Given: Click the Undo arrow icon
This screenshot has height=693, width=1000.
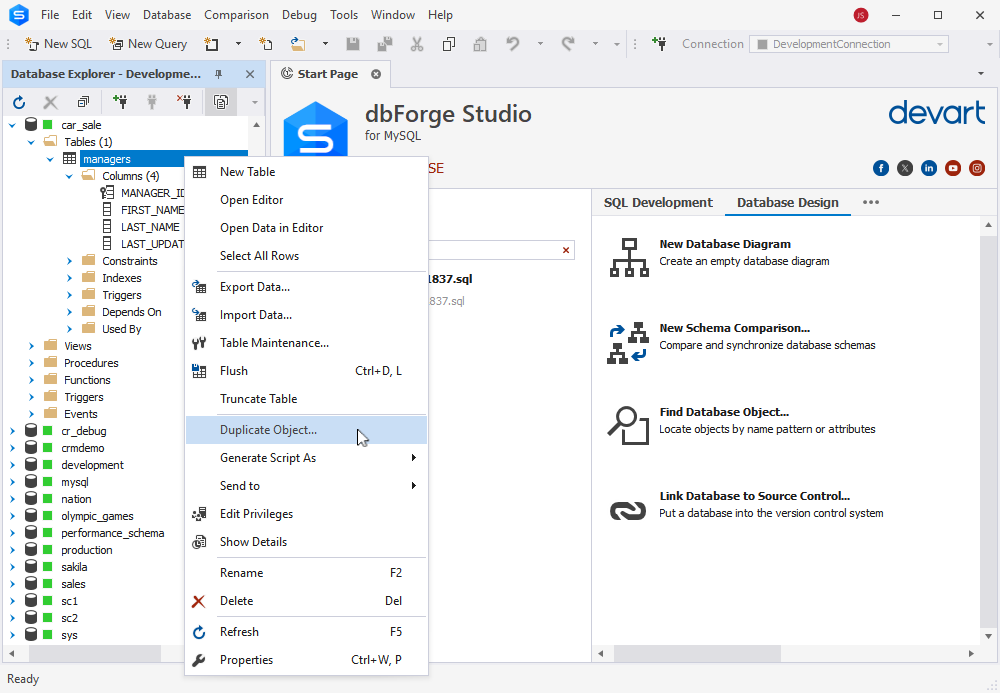Looking at the screenshot, I should tap(513, 44).
